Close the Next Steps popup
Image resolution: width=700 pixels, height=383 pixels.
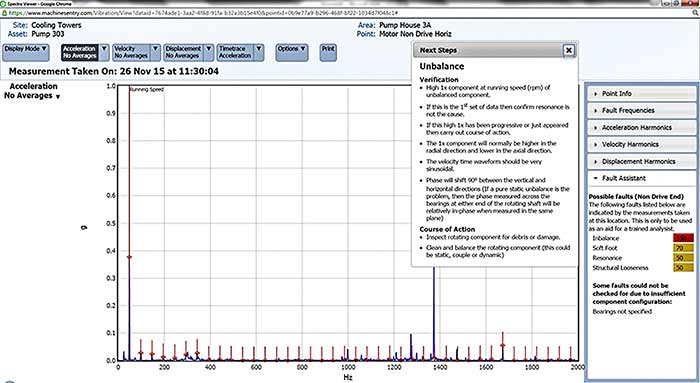[x=569, y=50]
